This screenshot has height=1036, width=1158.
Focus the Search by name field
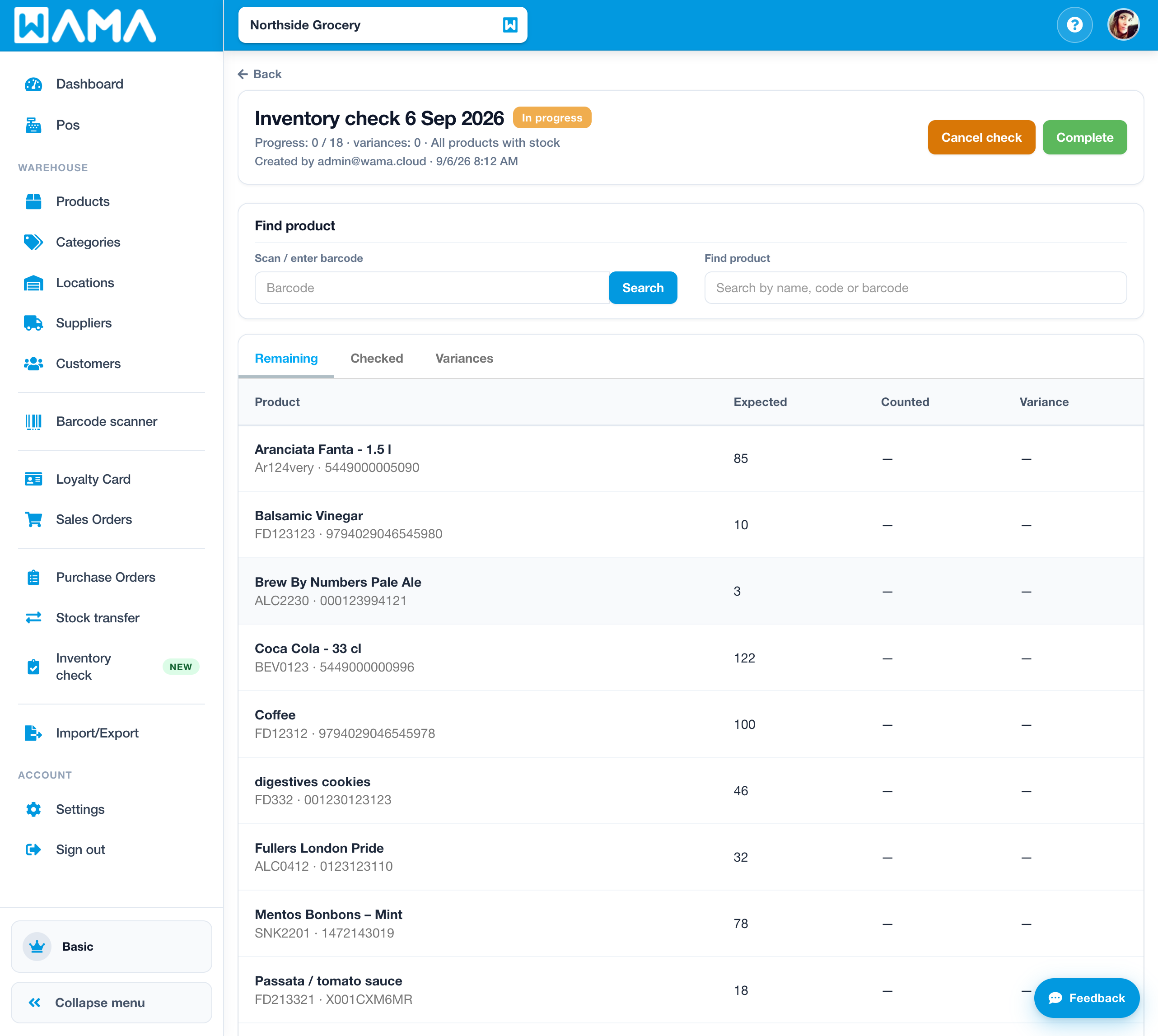coord(915,288)
